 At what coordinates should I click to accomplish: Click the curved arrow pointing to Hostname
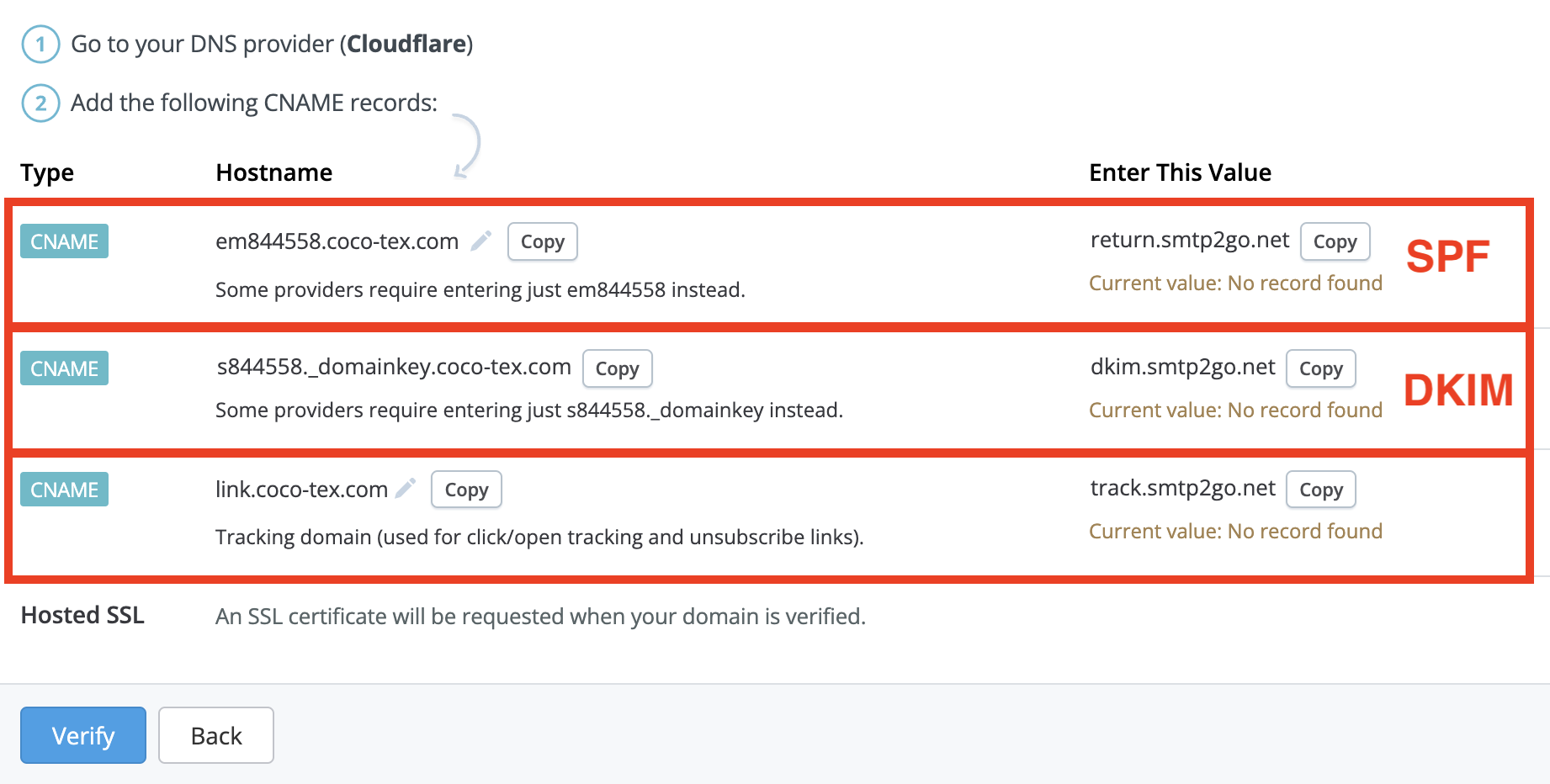[468, 146]
